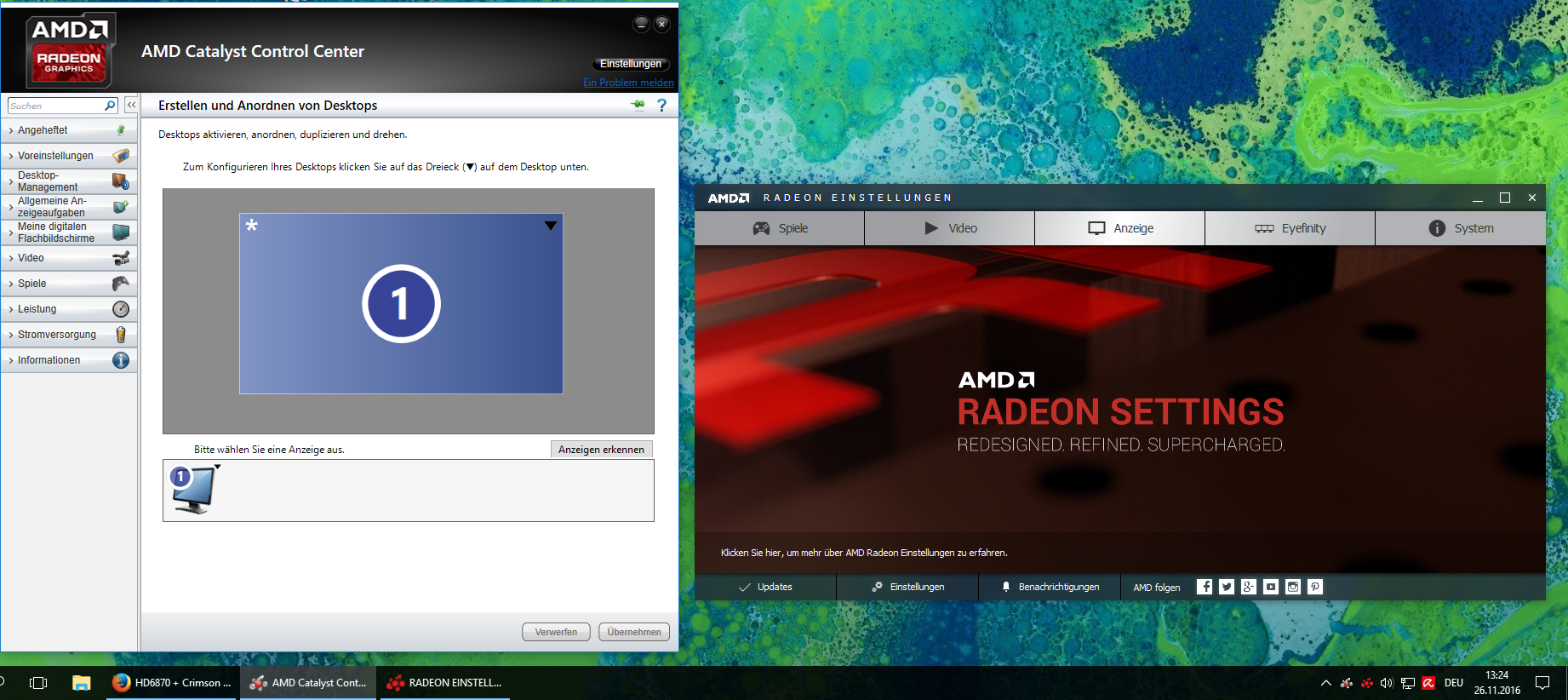The height and width of the screenshot is (700, 1568).
Task: Switch to RADEON EINSTELL... taskbar item
Action: point(445,683)
